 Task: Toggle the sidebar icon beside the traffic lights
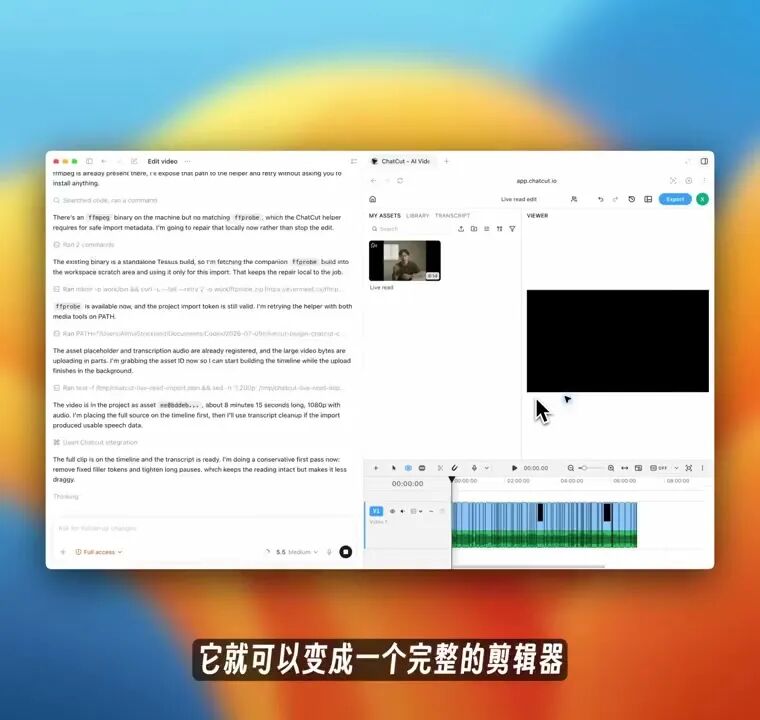(89, 161)
